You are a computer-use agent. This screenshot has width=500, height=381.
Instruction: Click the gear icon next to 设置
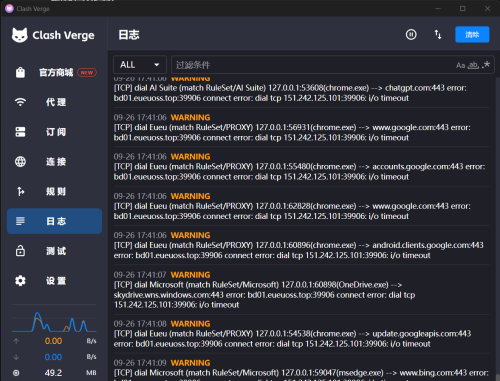point(20,281)
